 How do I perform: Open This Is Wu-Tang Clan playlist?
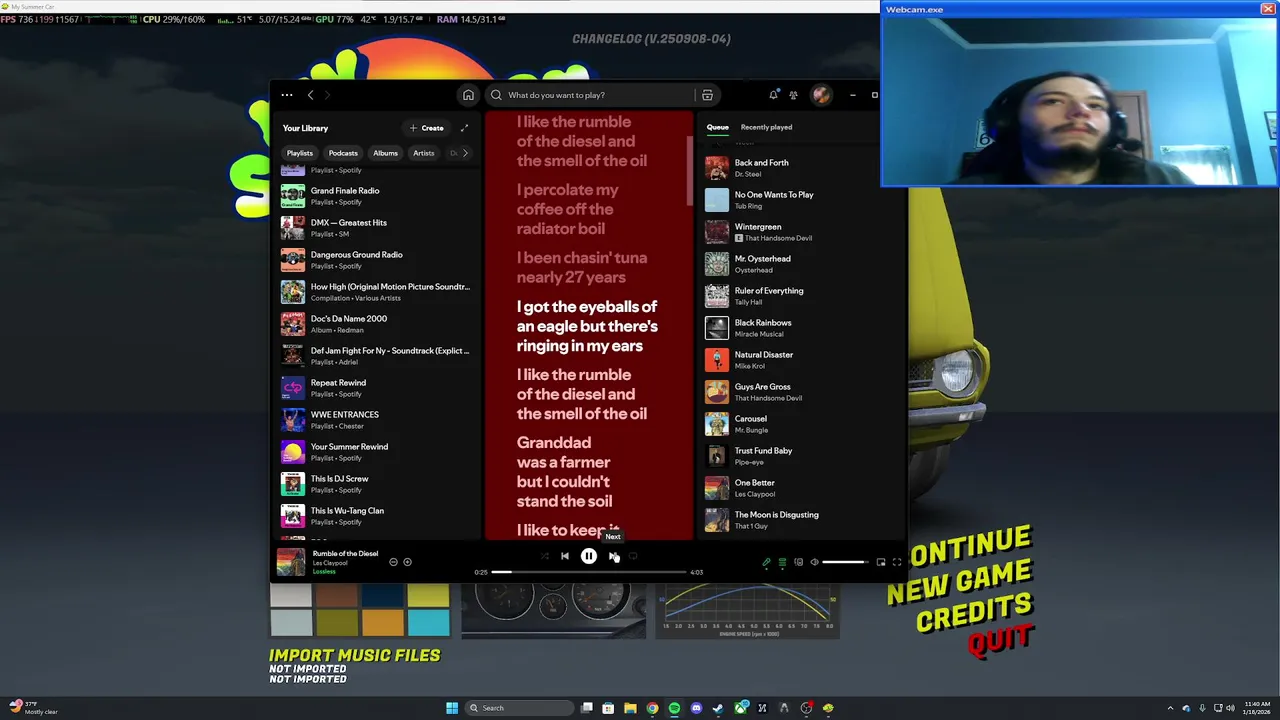[x=376, y=516]
